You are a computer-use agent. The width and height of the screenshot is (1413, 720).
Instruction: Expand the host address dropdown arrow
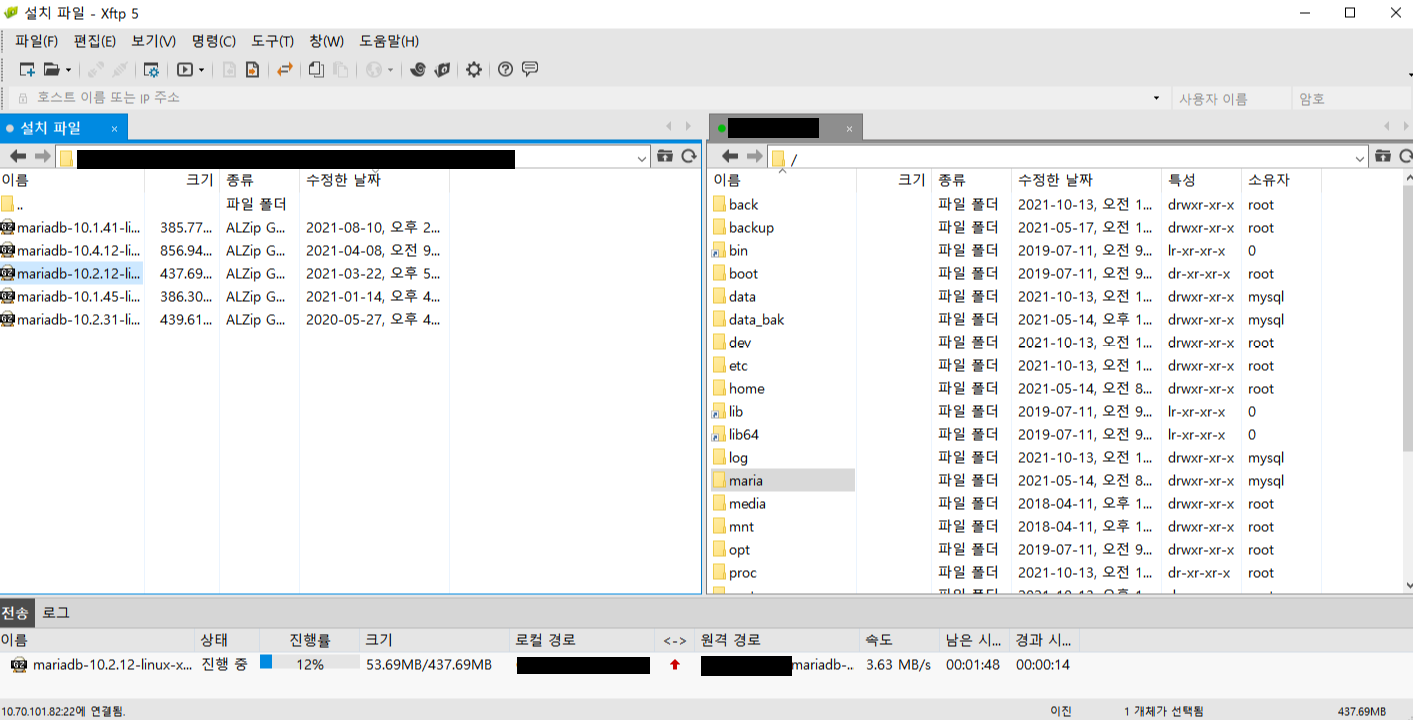tap(1157, 98)
